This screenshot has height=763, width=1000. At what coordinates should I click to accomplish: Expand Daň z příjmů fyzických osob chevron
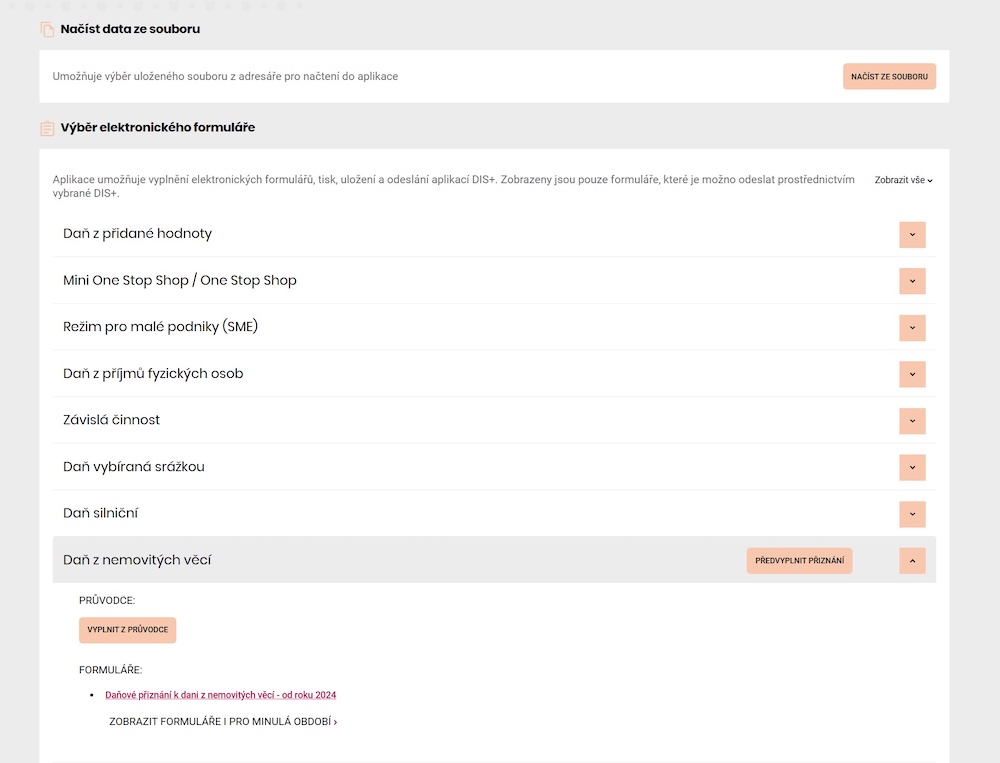(x=912, y=374)
